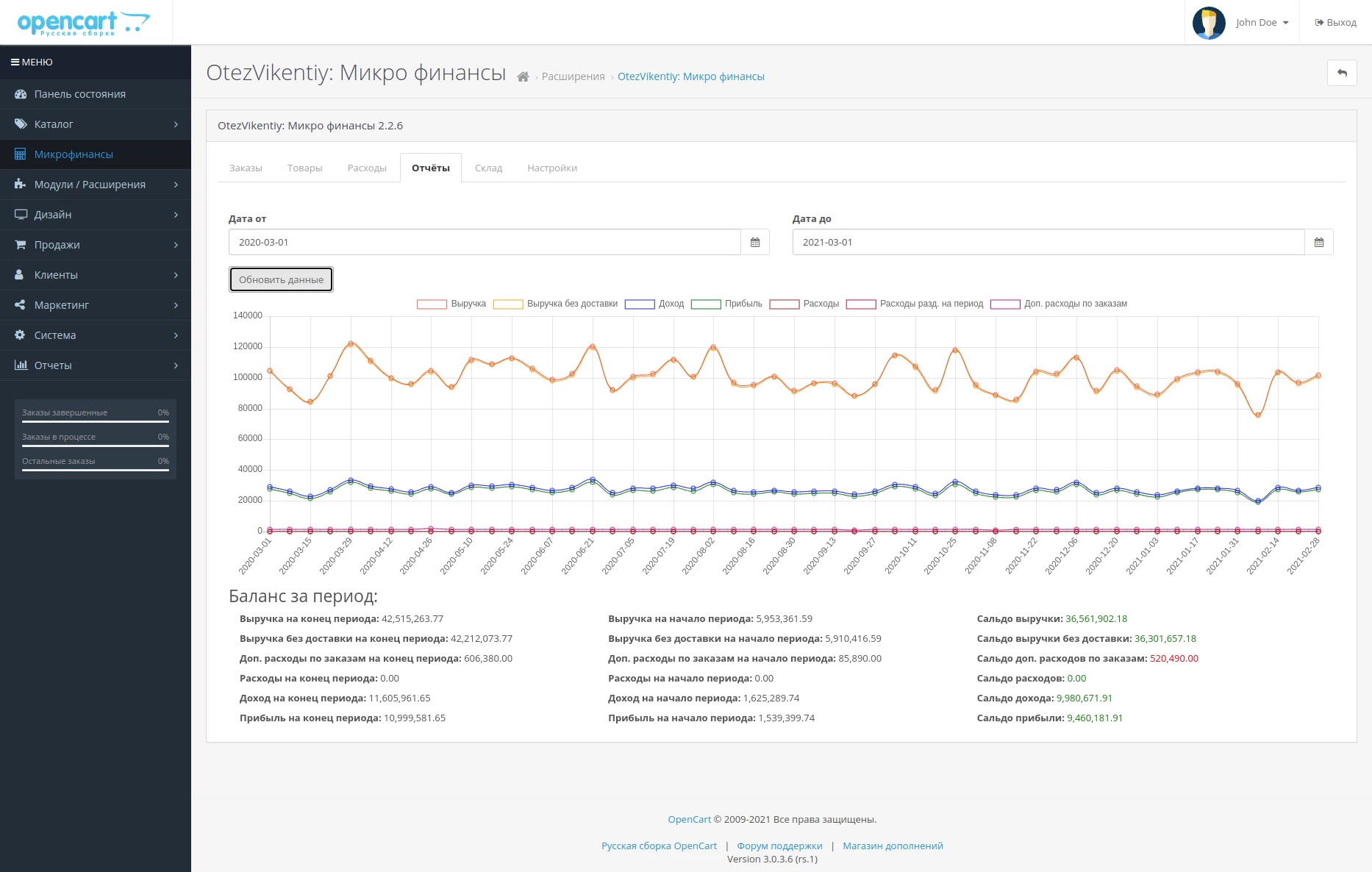Open the Дата до calendar picker
Viewport: 1372px width, 872px height.
[1319, 242]
